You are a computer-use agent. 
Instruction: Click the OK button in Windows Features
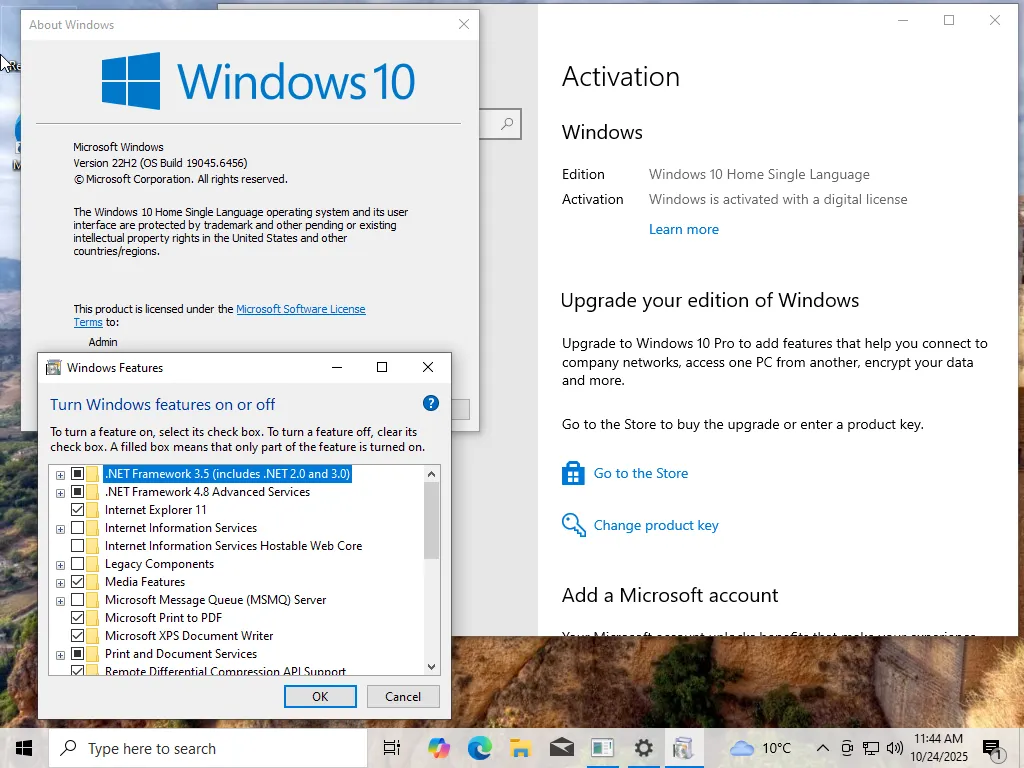coord(320,696)
